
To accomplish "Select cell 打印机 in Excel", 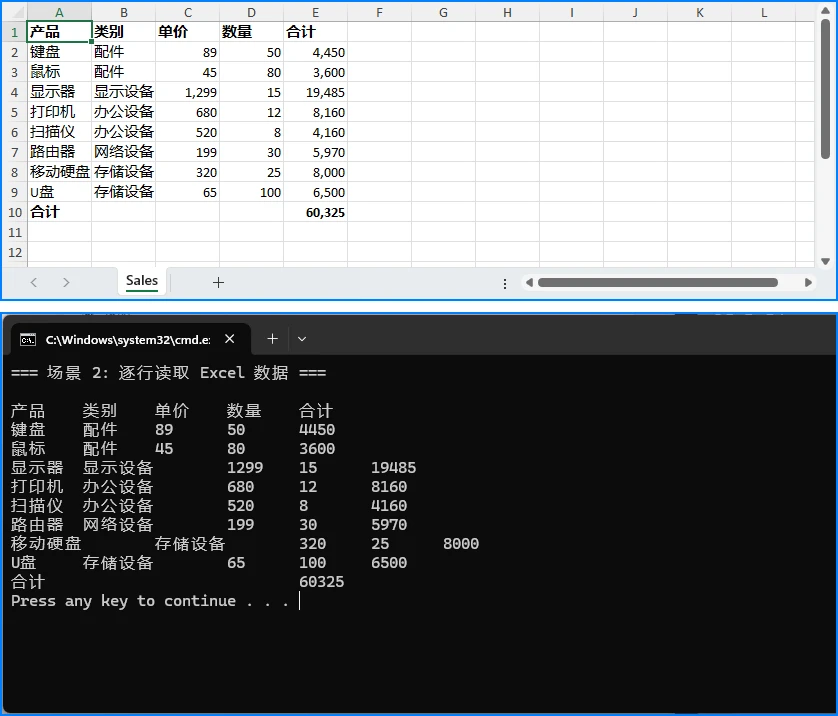I will (x=59, y=112).
